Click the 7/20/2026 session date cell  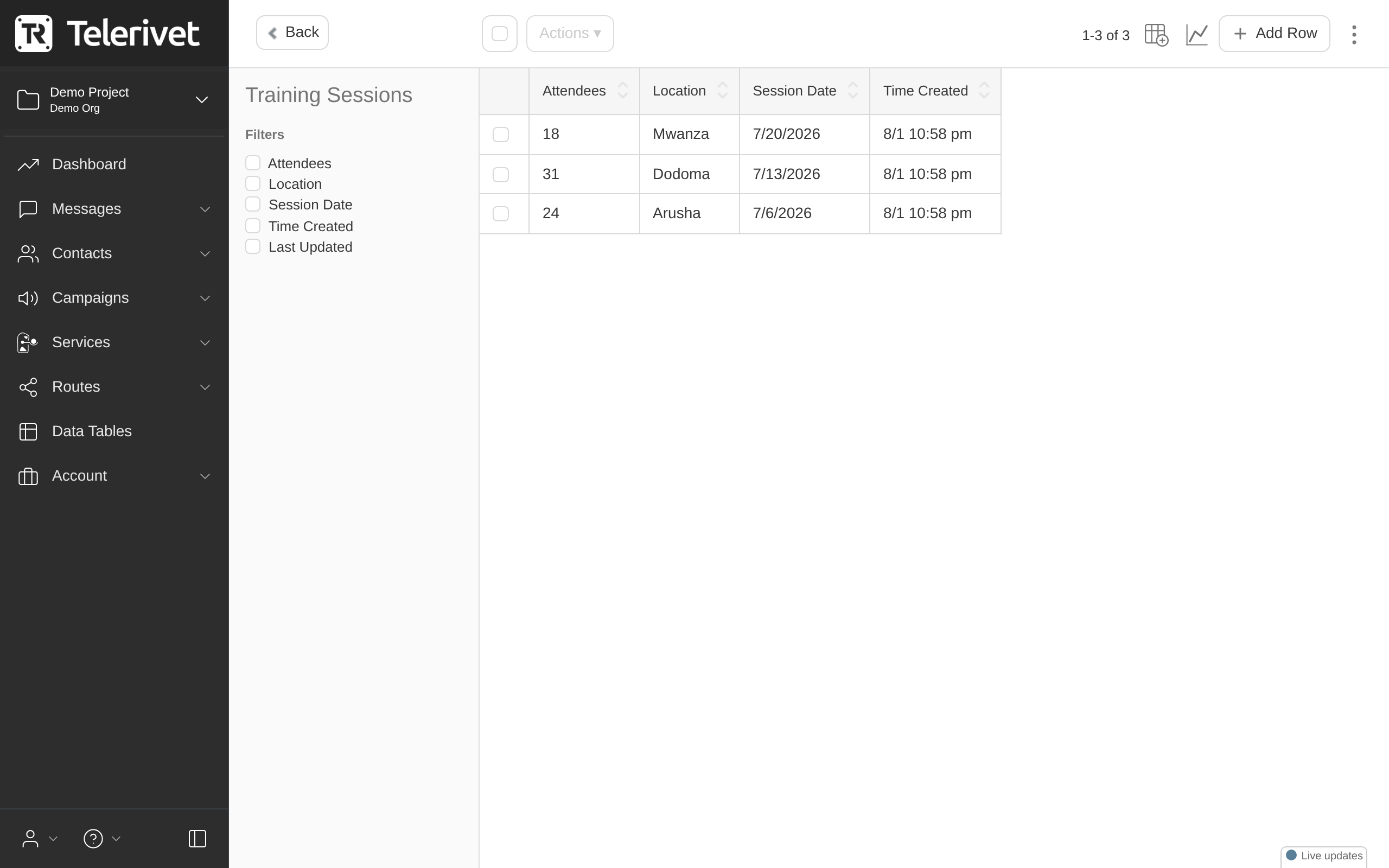coord(805,135)
